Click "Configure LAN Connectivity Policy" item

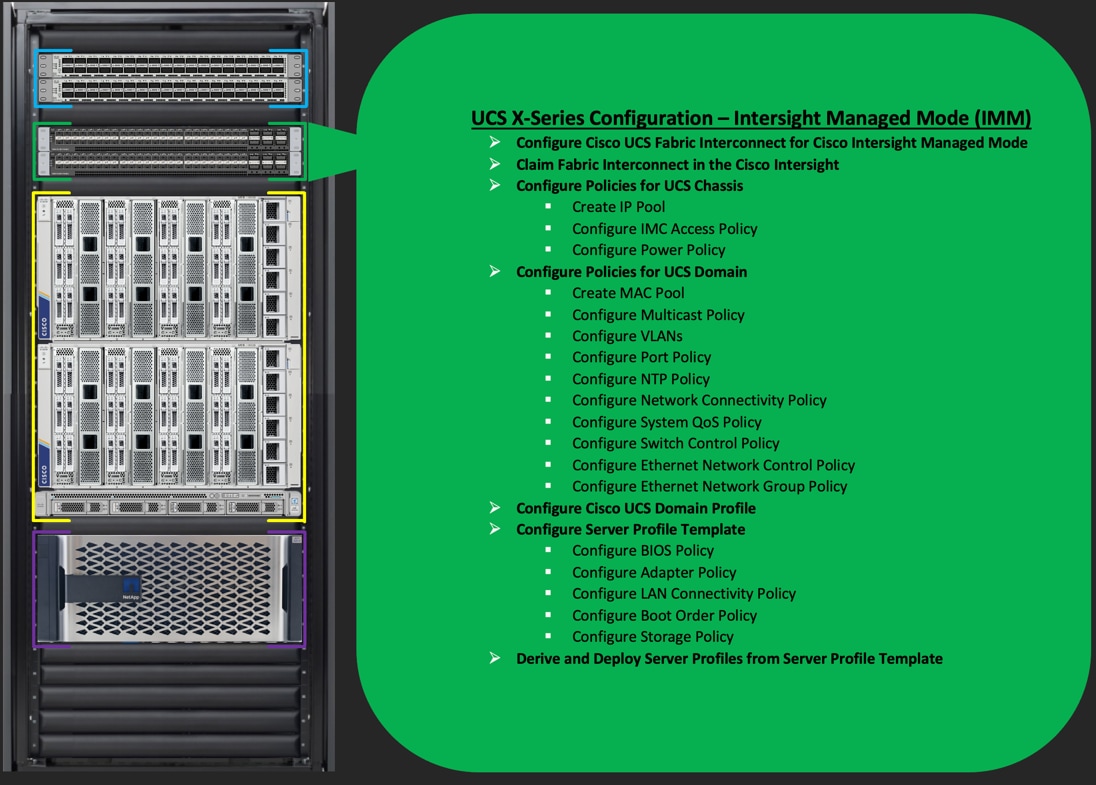point(684,593)
